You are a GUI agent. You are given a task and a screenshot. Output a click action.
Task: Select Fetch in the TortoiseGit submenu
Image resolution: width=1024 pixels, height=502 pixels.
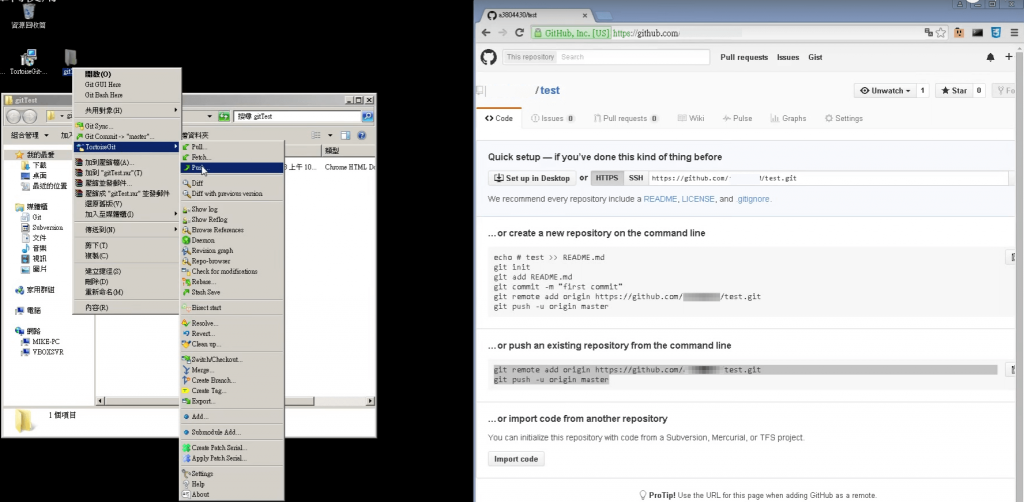[x=232, y=157]
